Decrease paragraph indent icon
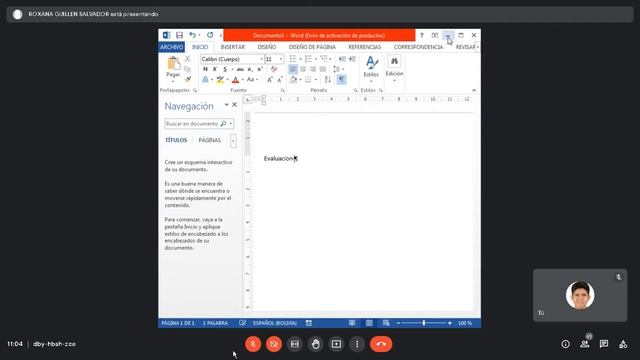Viewport: 640px width, 360px height. click(x=342, y=59)
